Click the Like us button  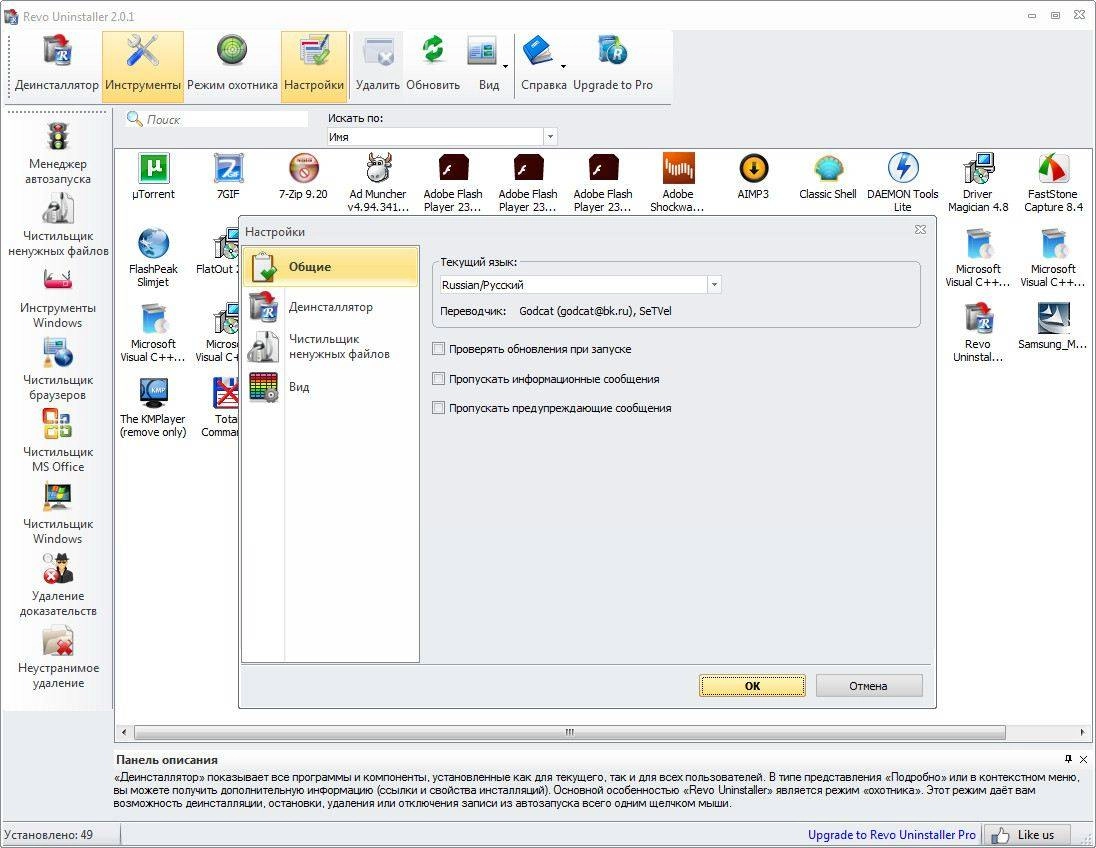click(1028, 835)
